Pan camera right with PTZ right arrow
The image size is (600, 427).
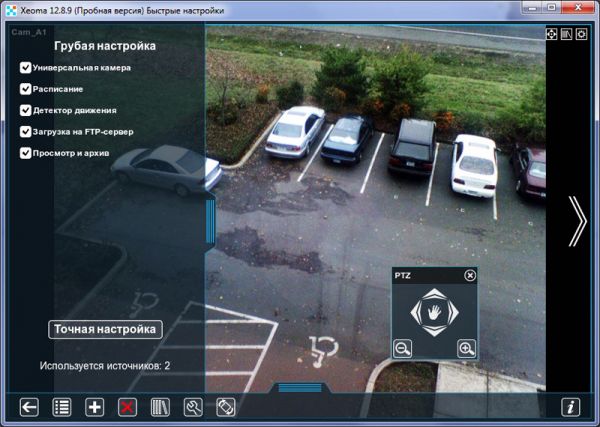[x=453, y=313]
